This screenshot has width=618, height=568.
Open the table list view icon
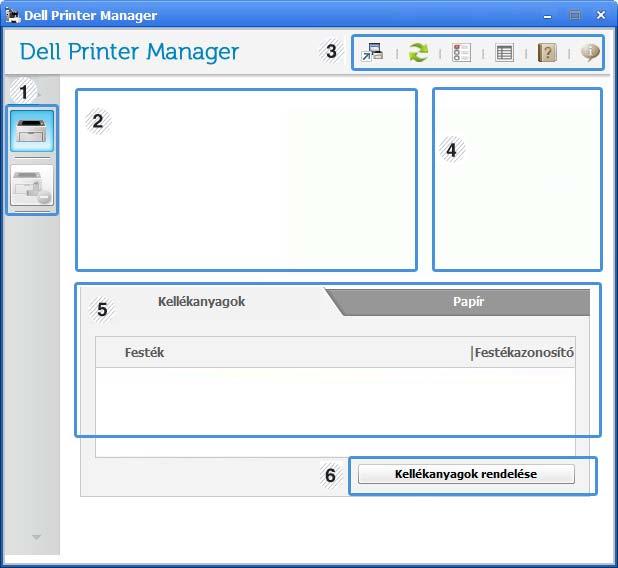[x=504, y=53]
